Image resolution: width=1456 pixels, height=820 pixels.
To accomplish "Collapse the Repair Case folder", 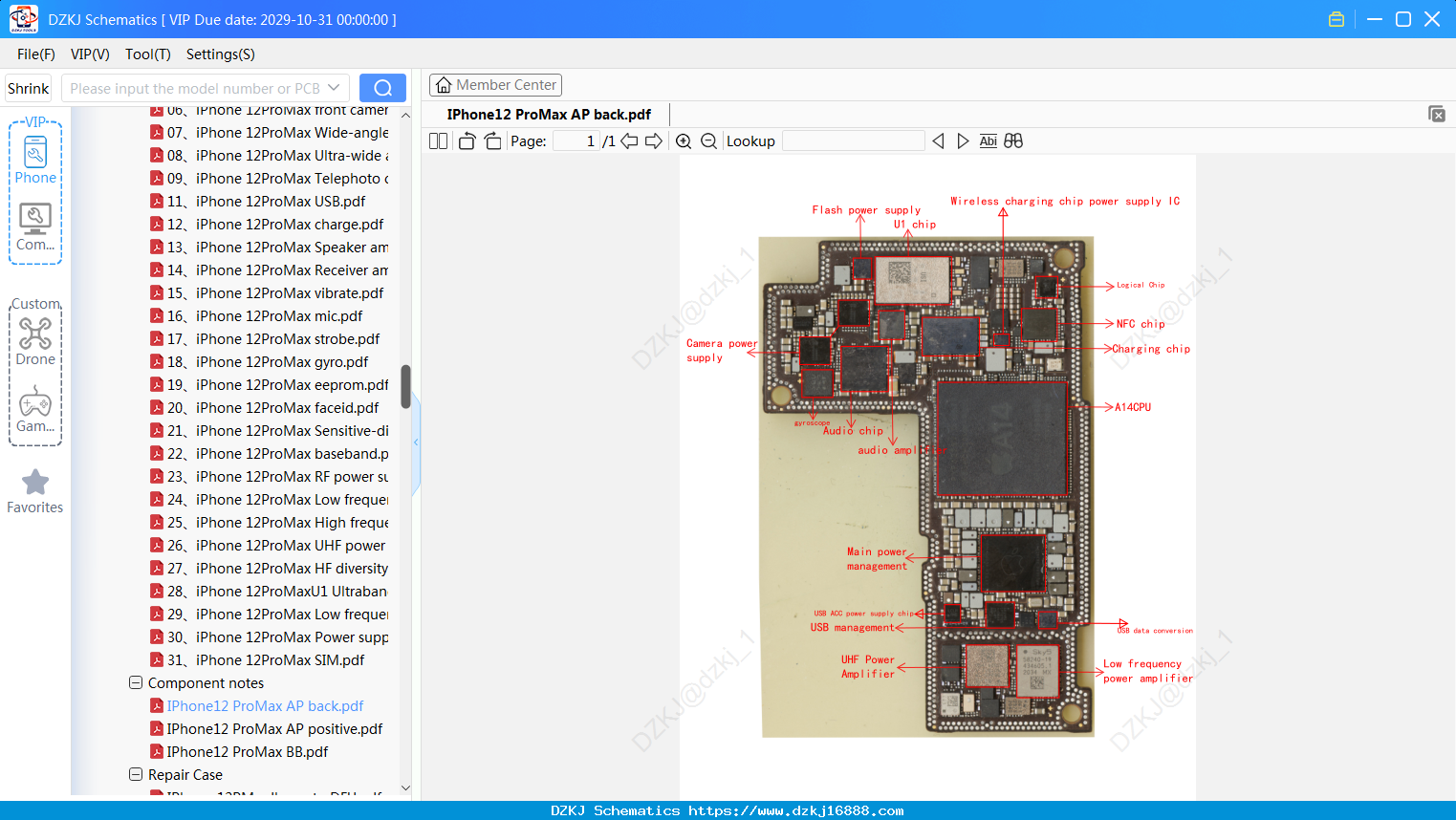I will 136,775.
